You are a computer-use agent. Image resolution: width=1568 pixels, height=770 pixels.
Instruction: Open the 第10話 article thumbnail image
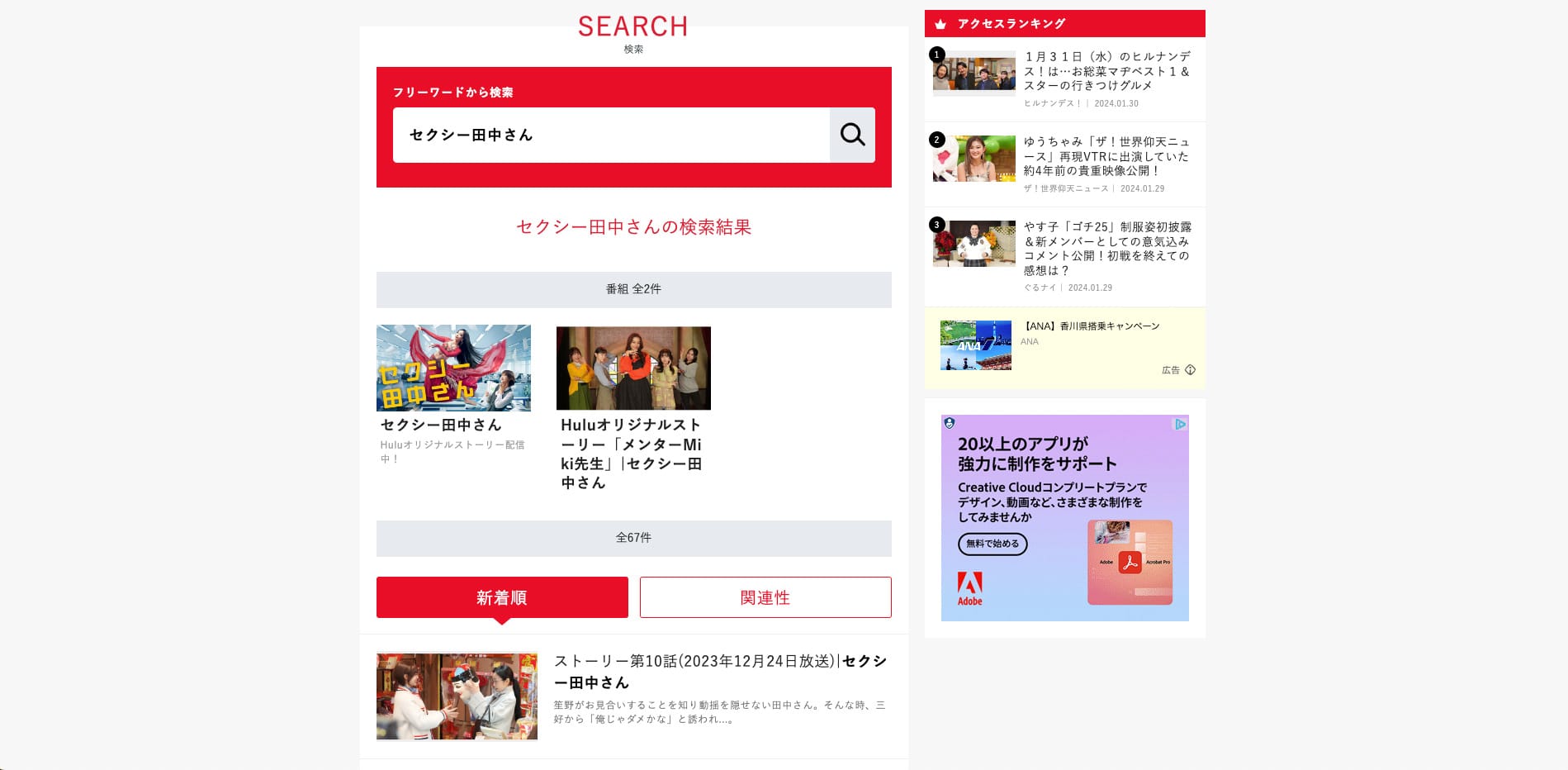457,696
